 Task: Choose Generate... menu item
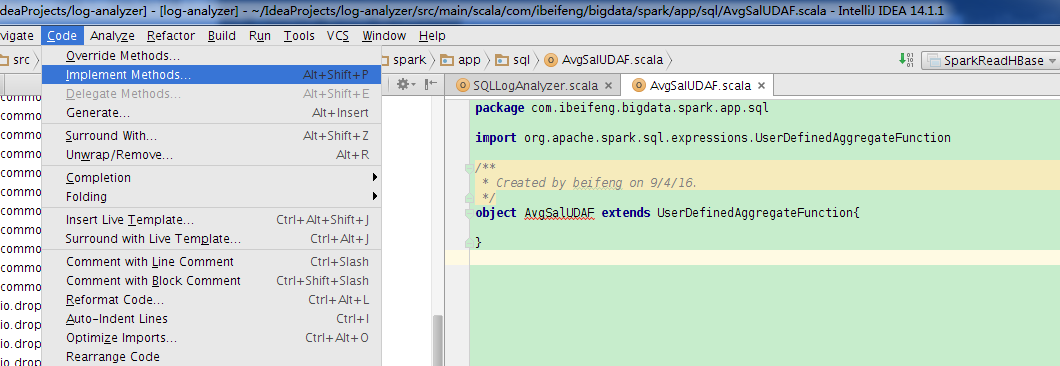pyautogui.click(x=212, y=112)
